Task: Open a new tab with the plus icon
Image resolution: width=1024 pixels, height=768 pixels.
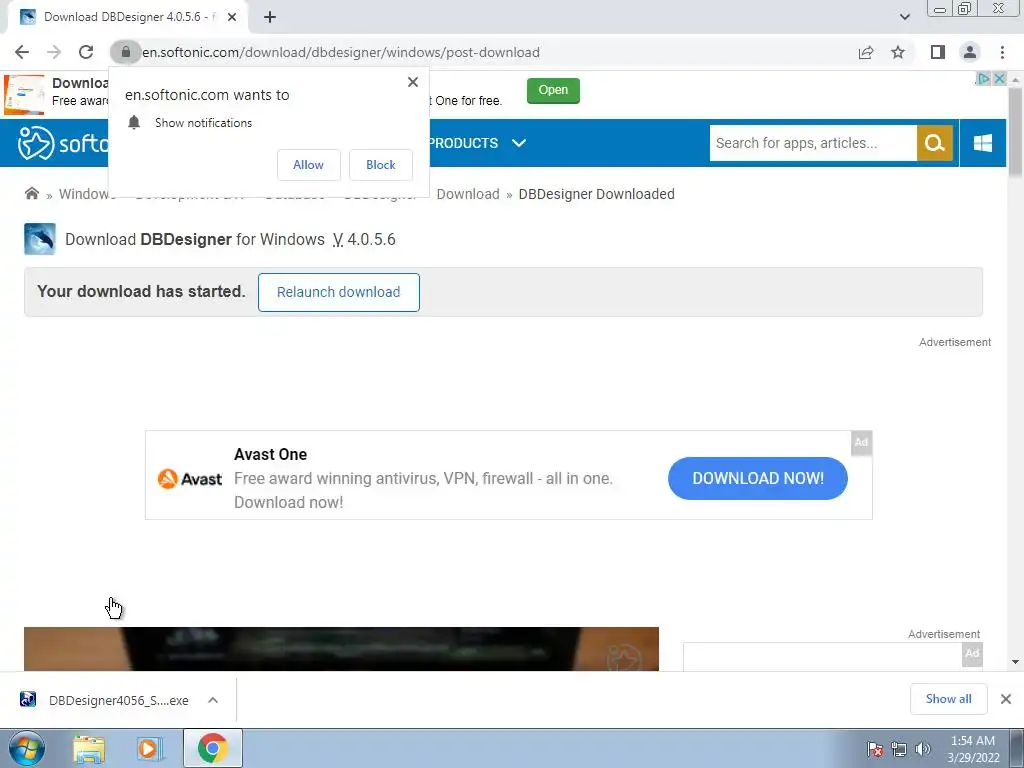Action: [270, 17]
